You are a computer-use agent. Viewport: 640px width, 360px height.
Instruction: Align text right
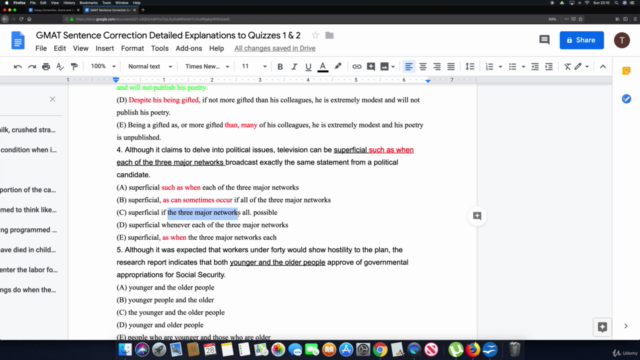tap(437, 67)
